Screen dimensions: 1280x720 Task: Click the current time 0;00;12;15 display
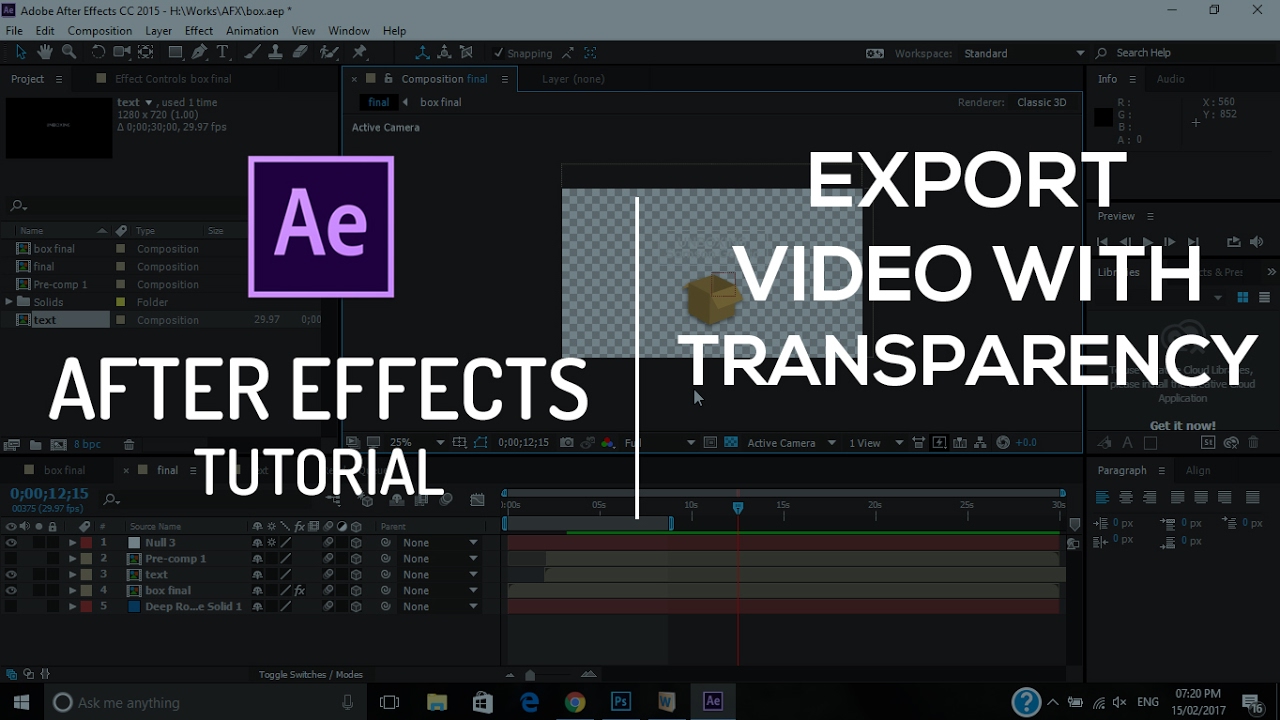pyautogui.click(x=49, y=494)
